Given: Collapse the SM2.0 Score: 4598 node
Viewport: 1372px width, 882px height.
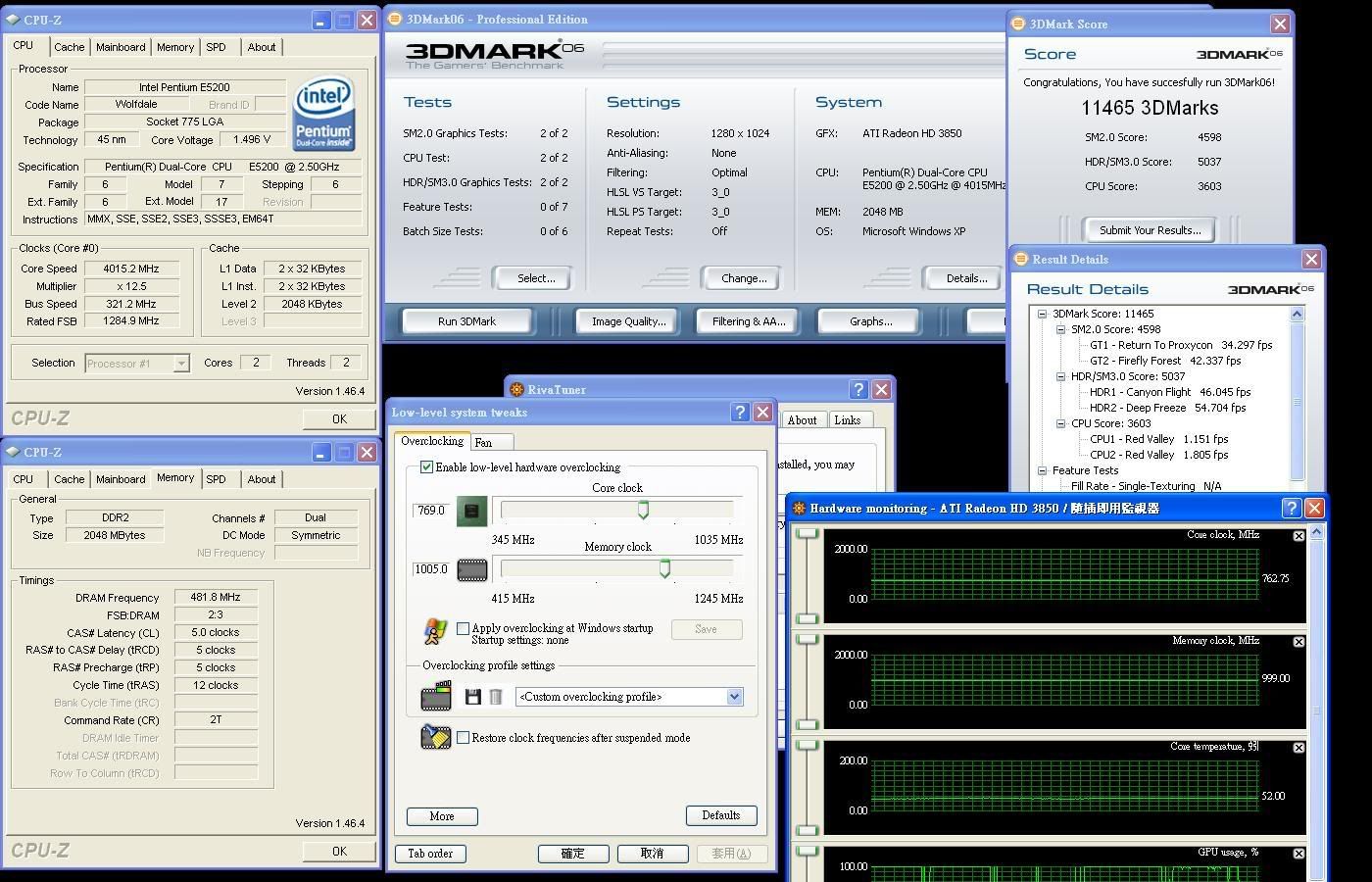Looking at the screenshot, I should [1061, 329].
